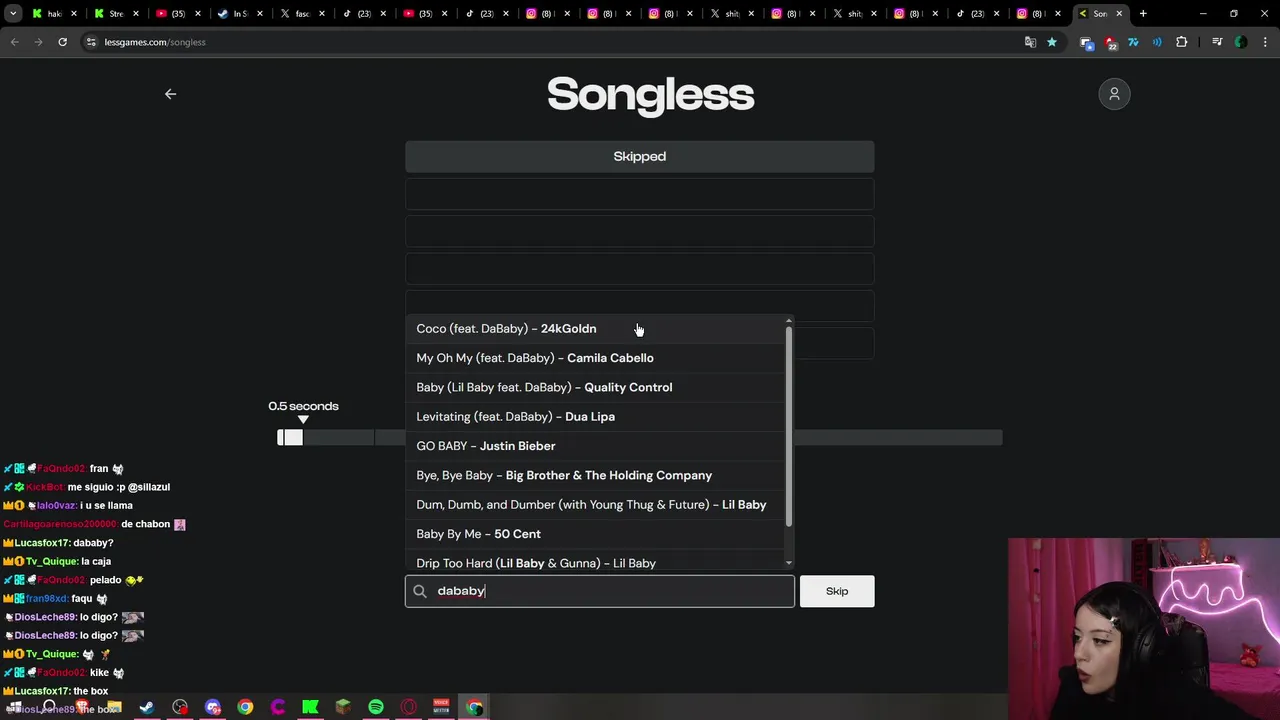This screenshot has width=1280, height=720.
Task: Click the streamer webcam overlay
Action: click(1144, 629)
